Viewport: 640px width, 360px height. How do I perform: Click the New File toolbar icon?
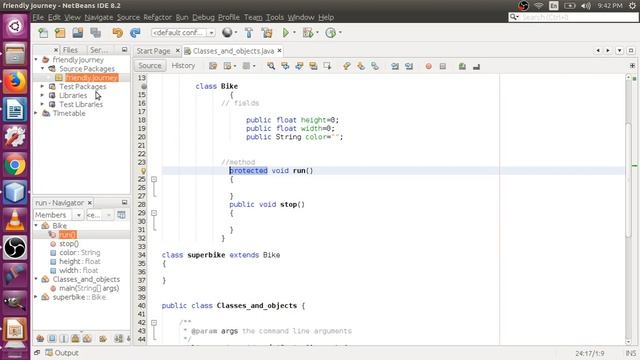click(x=43, y=33)
